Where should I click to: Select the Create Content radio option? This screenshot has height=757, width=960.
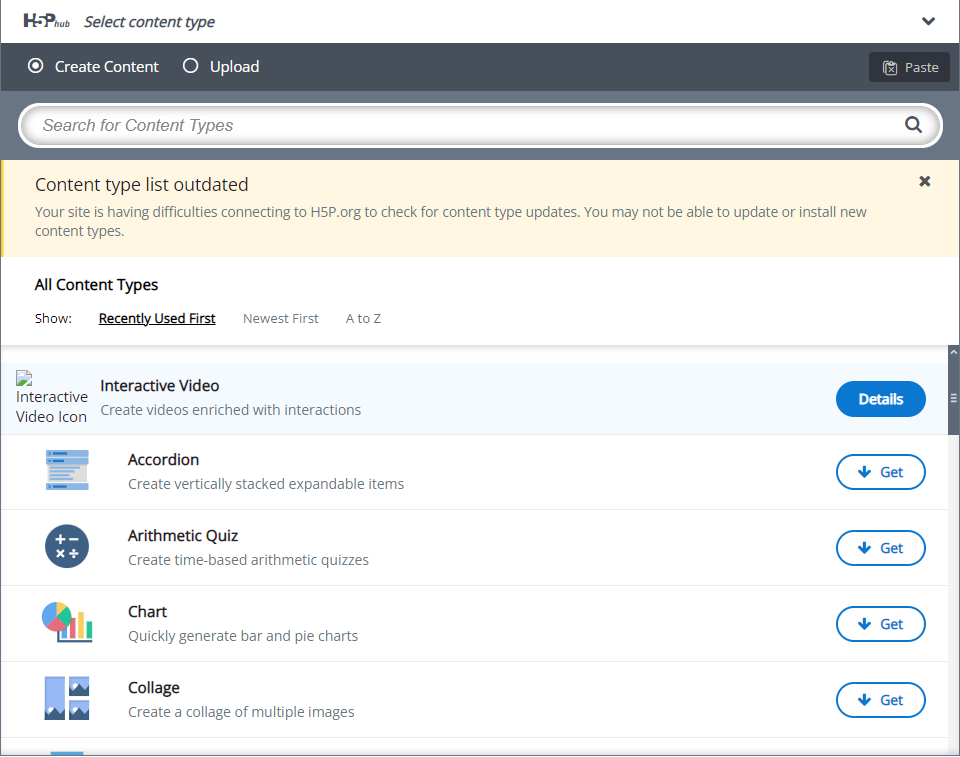pos(93,66)
